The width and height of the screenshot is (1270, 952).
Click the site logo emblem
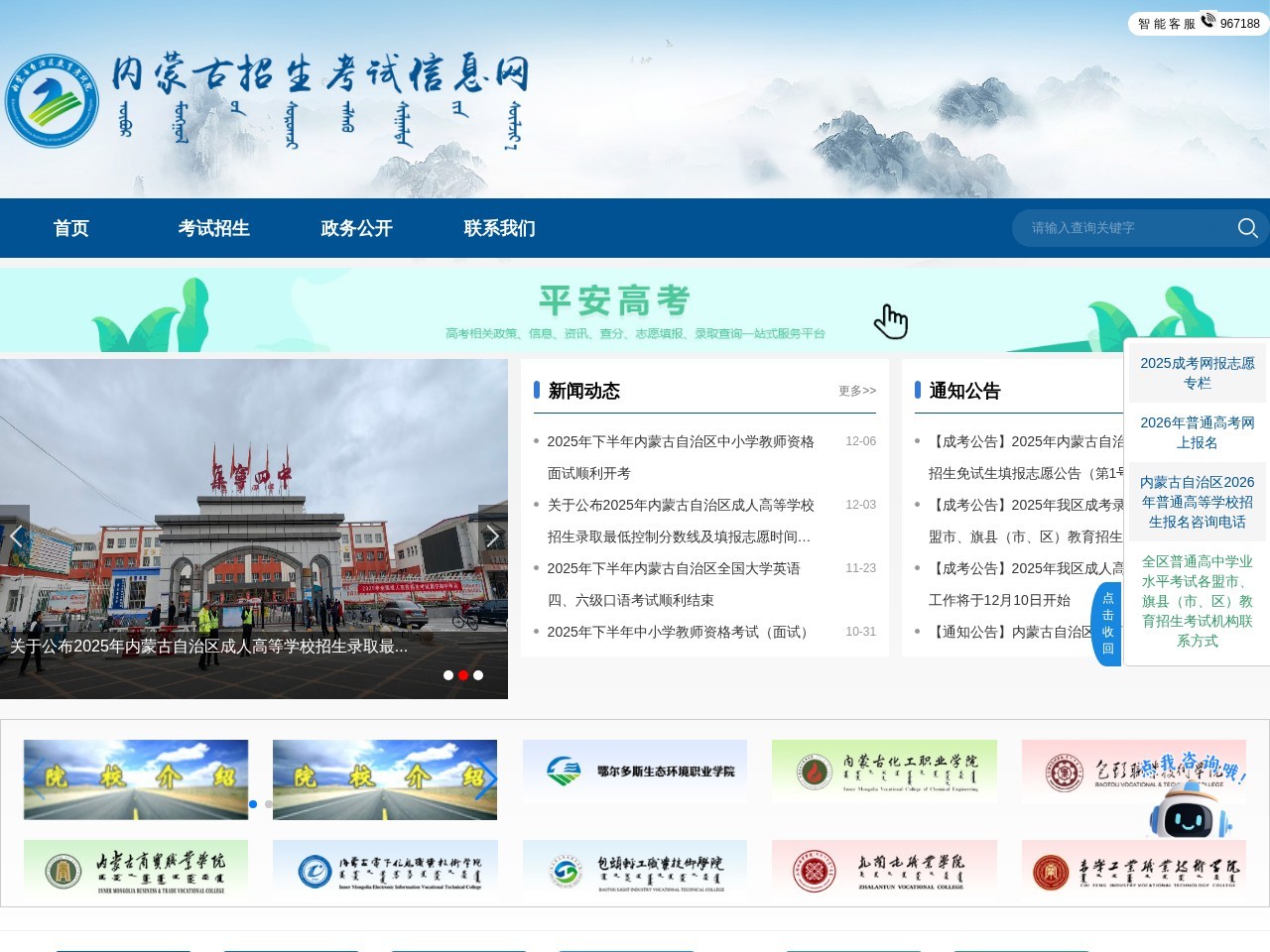click(52, 101)
